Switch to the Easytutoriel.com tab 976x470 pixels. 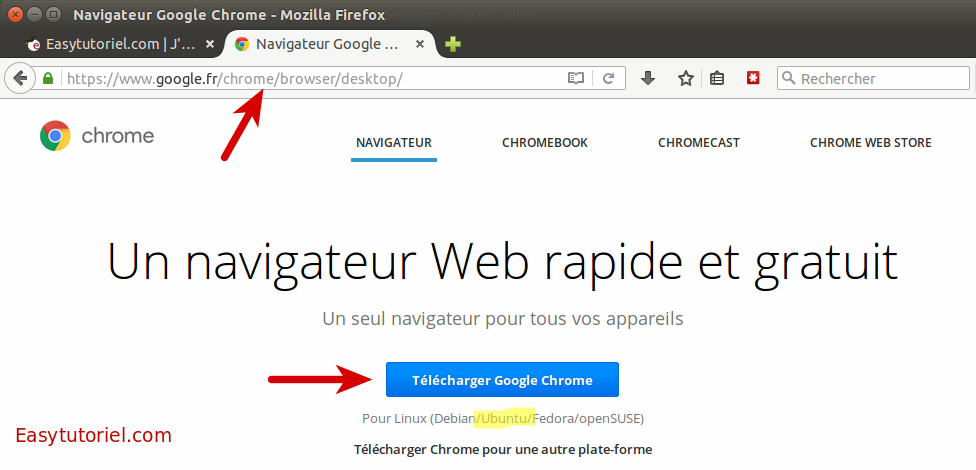[x=120, y=44]
